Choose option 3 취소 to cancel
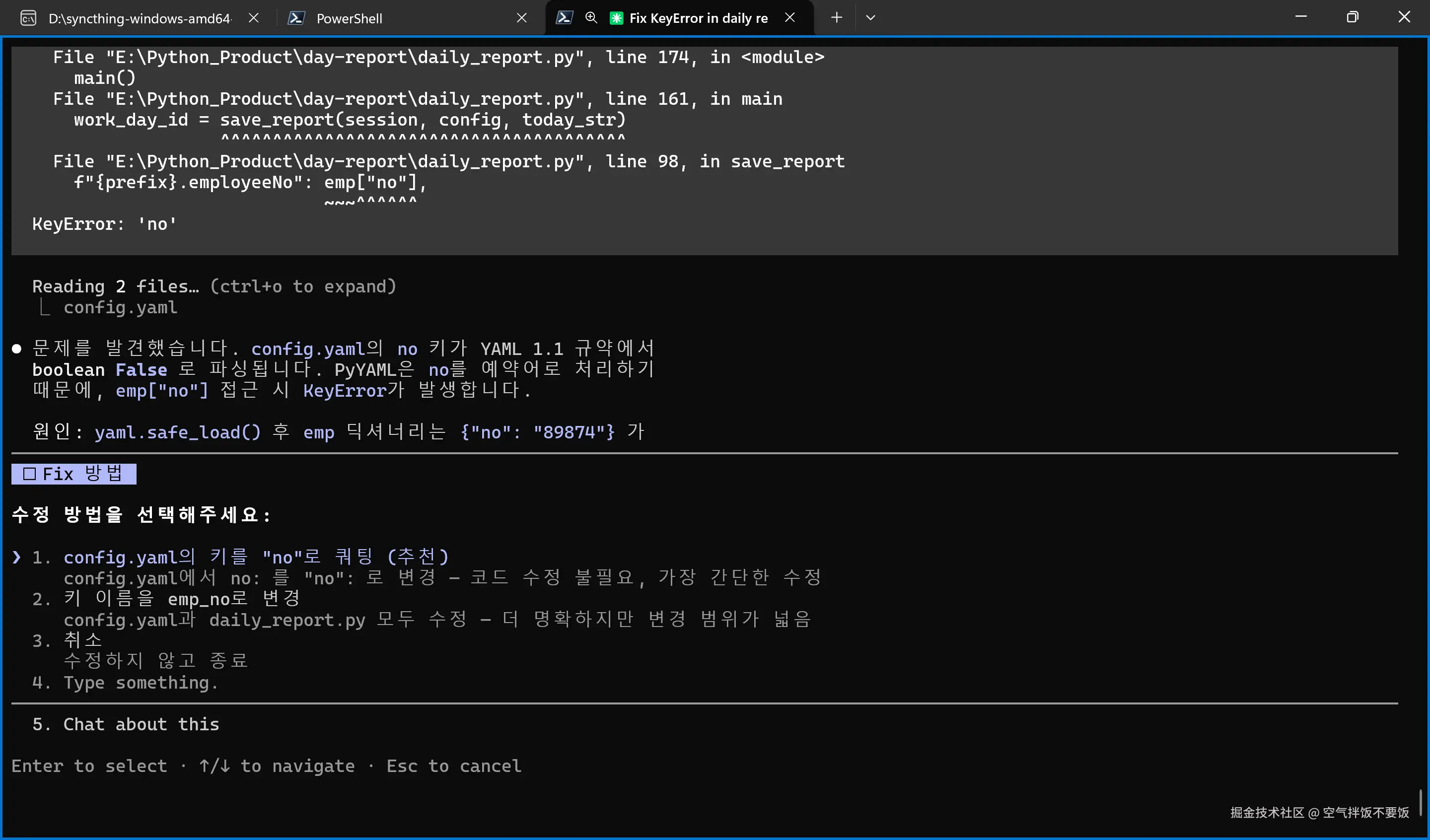 point(83,640)
